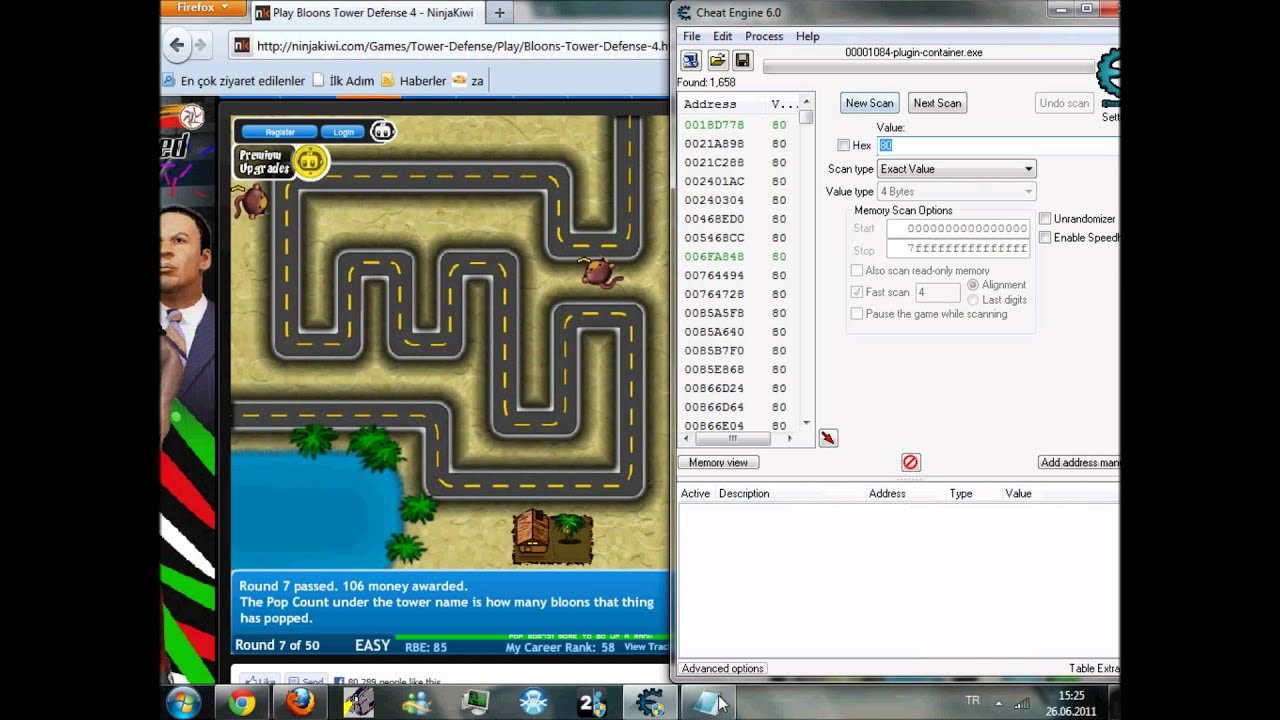Click the New Scan button
This screenshot has width=1280, height=720.
(869, 103)
